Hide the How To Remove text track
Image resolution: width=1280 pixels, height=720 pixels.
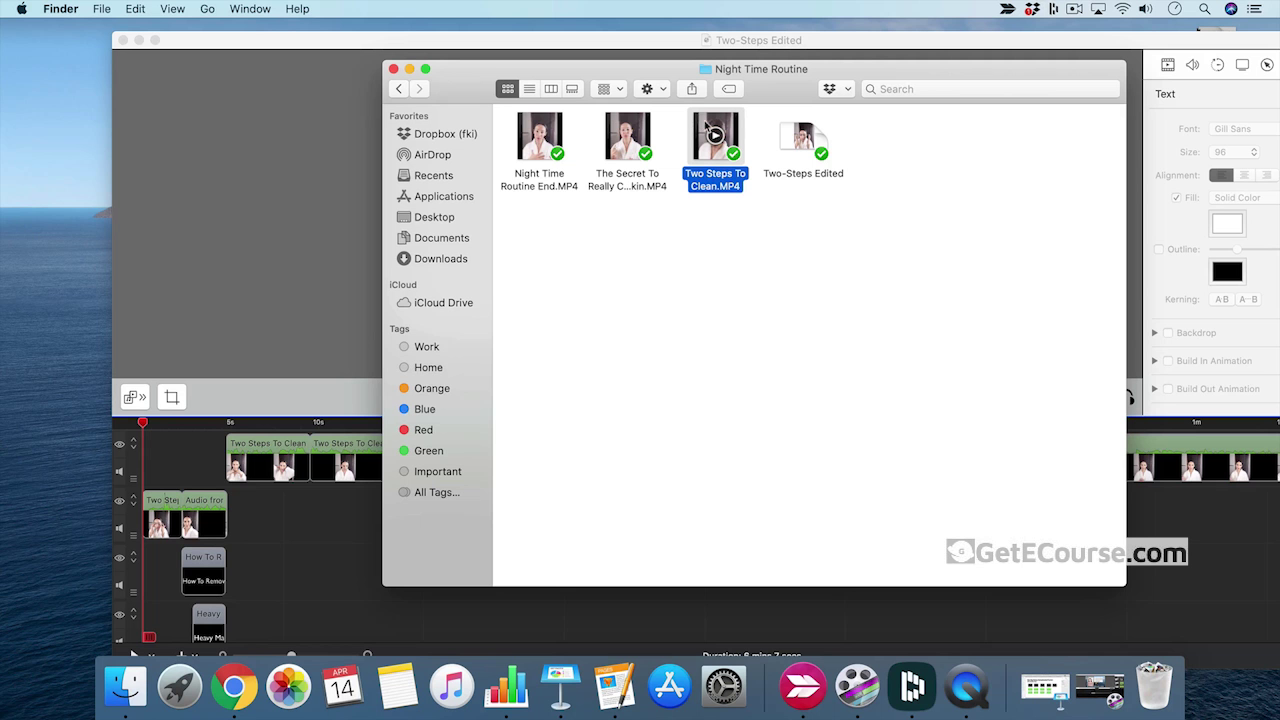[x=119, y=558]
